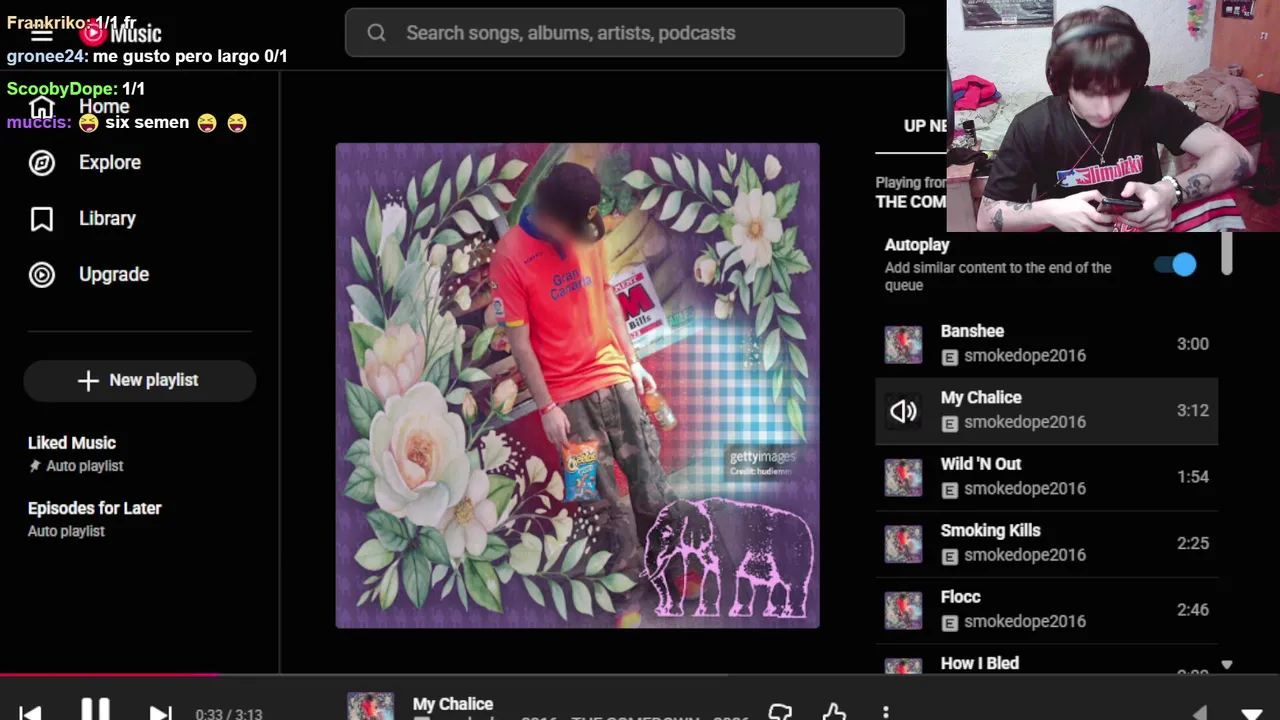Click the explicit badge on Smoking Kills

click(x=949, y=556)
